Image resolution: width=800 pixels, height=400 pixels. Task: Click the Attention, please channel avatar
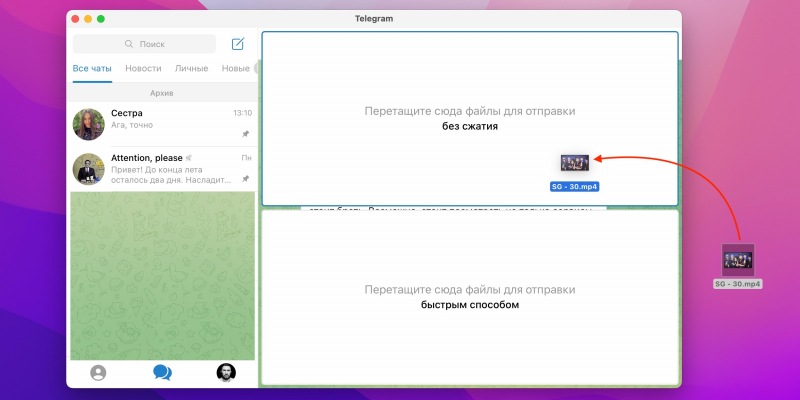coord(88,169)
